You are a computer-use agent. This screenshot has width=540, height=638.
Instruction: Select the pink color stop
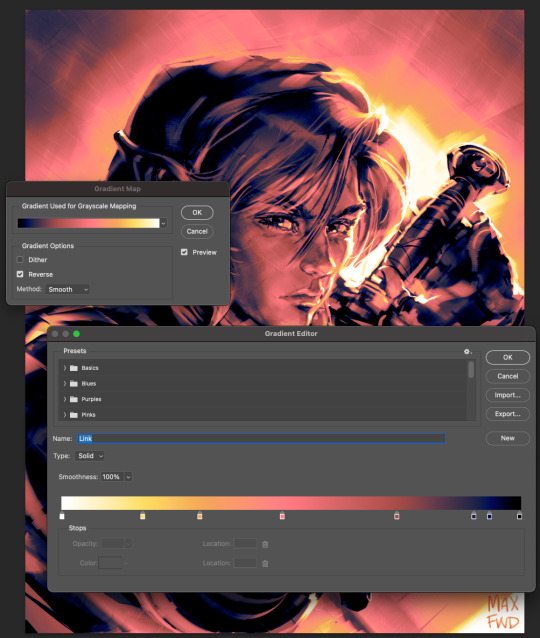pyautogui.click(x=282, y=516)
